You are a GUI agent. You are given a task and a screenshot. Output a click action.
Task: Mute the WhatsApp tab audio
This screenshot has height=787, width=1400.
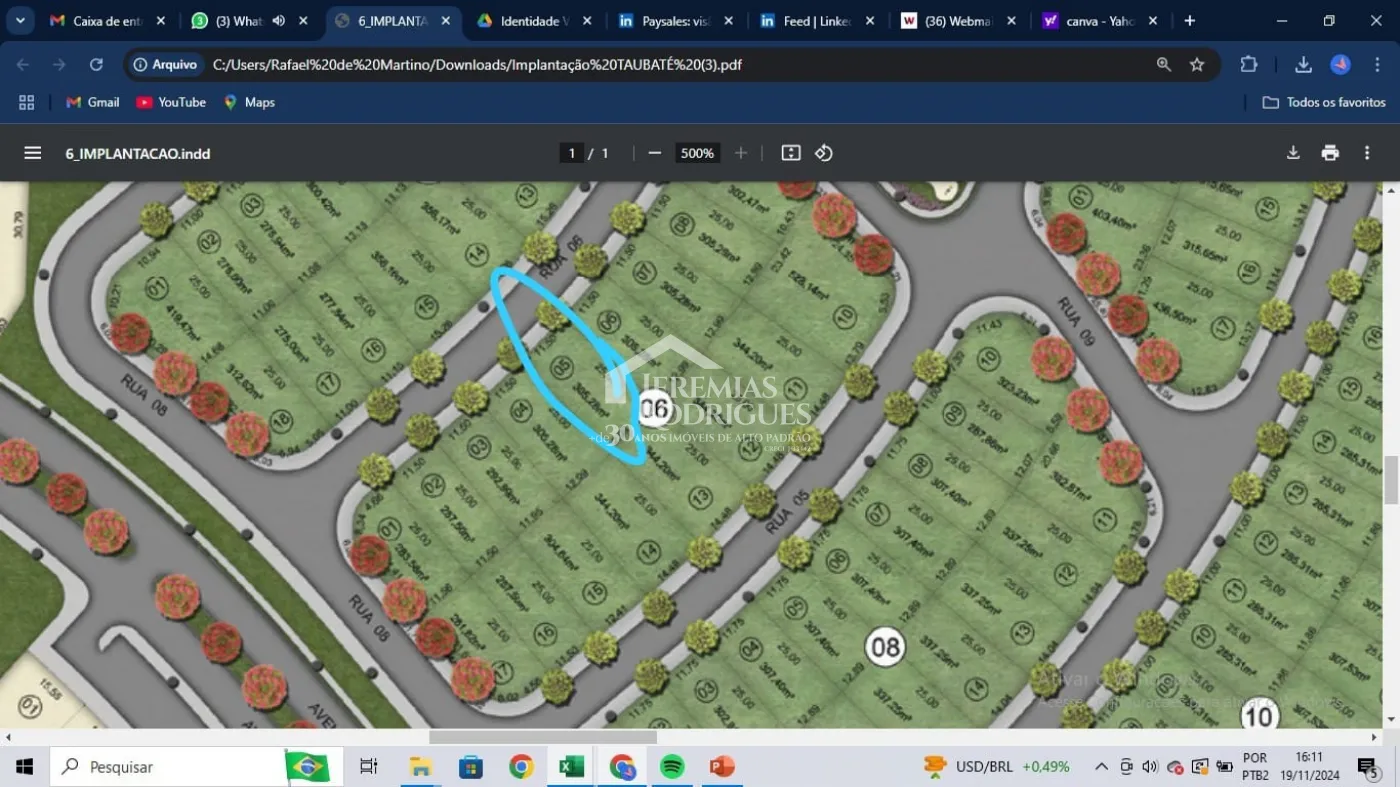click(x=279, y=21)
